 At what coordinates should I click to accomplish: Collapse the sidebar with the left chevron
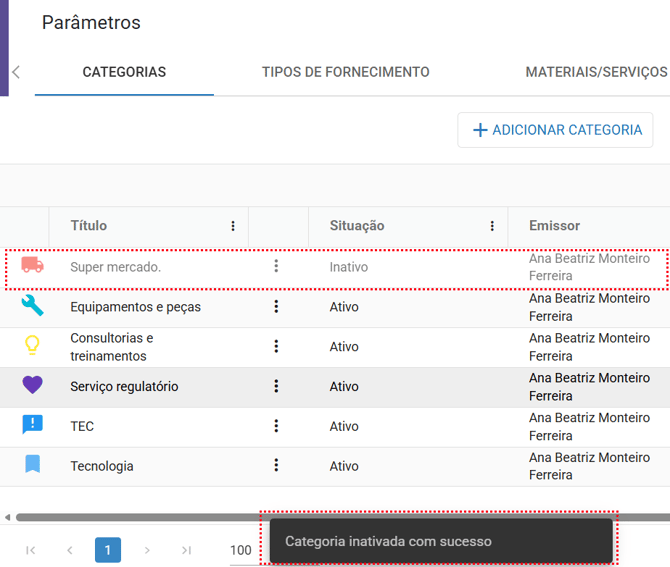(x=16, y=72)
